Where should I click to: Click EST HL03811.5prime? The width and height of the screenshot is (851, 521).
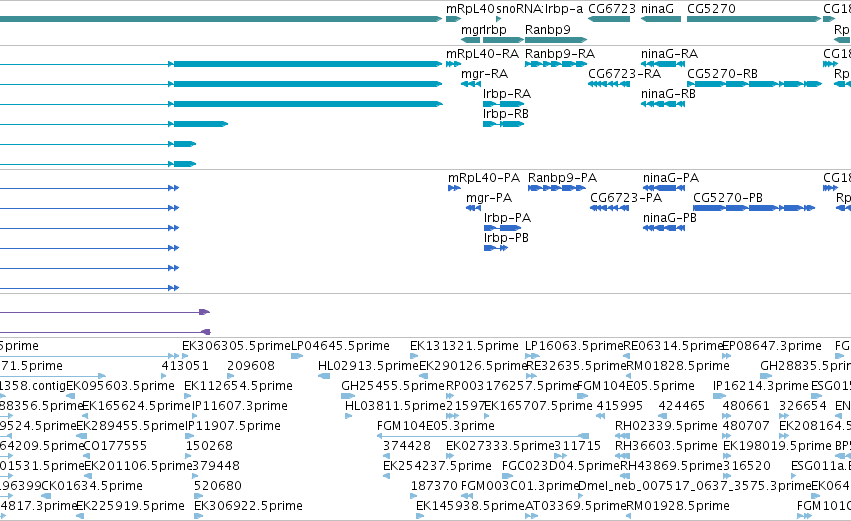pos(395,406)
